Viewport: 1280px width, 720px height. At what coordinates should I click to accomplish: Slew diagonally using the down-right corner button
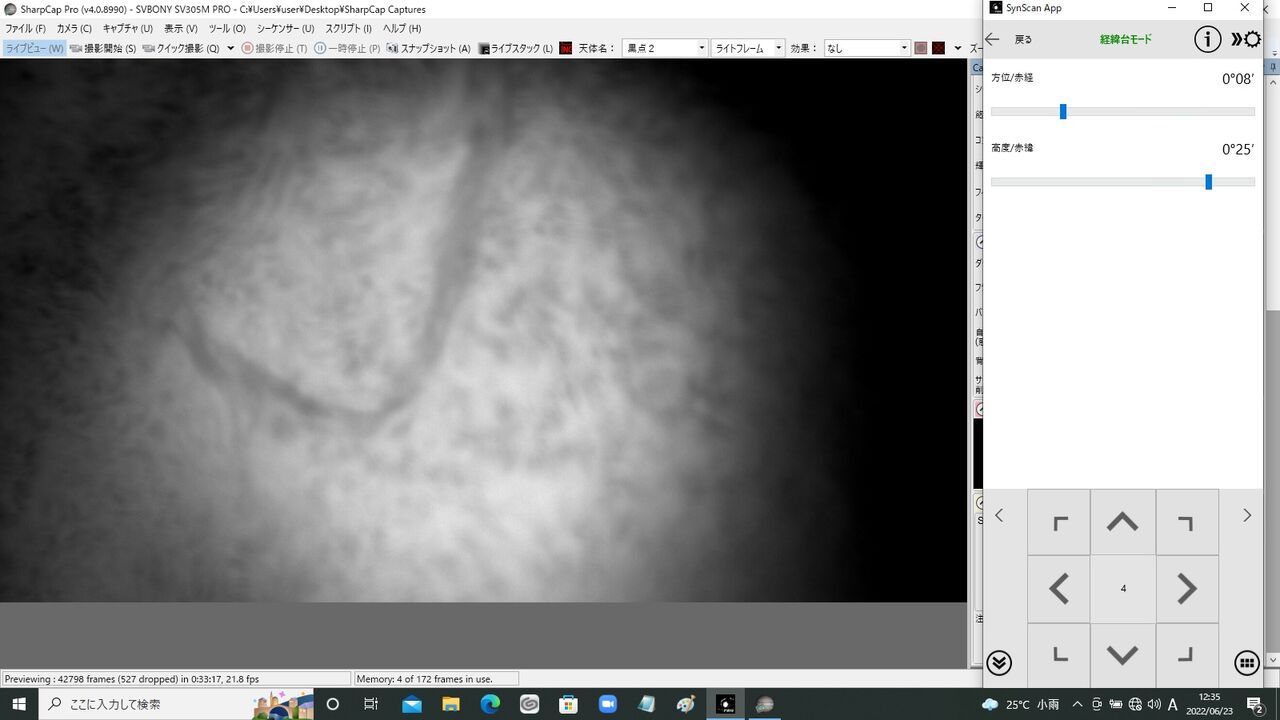click(x=1187, y=655)
